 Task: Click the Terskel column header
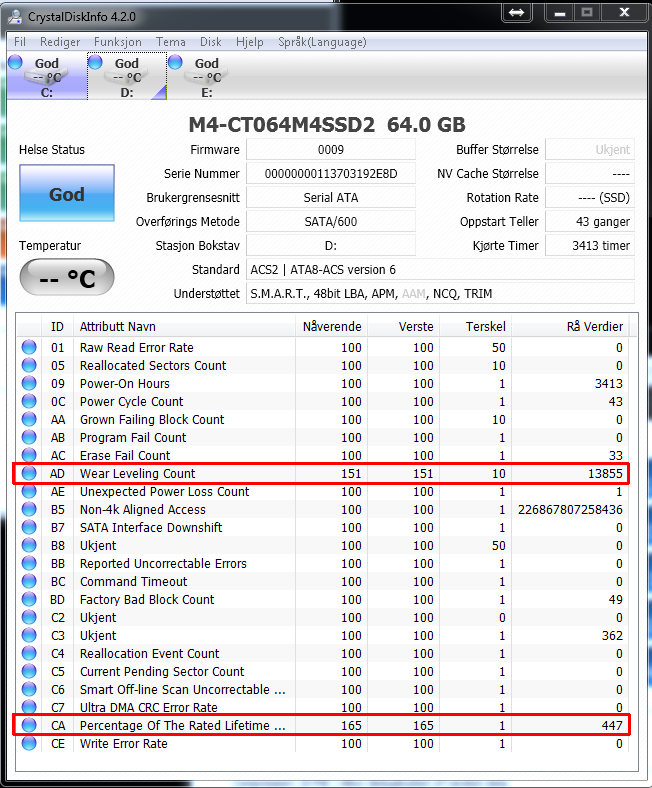476,327
